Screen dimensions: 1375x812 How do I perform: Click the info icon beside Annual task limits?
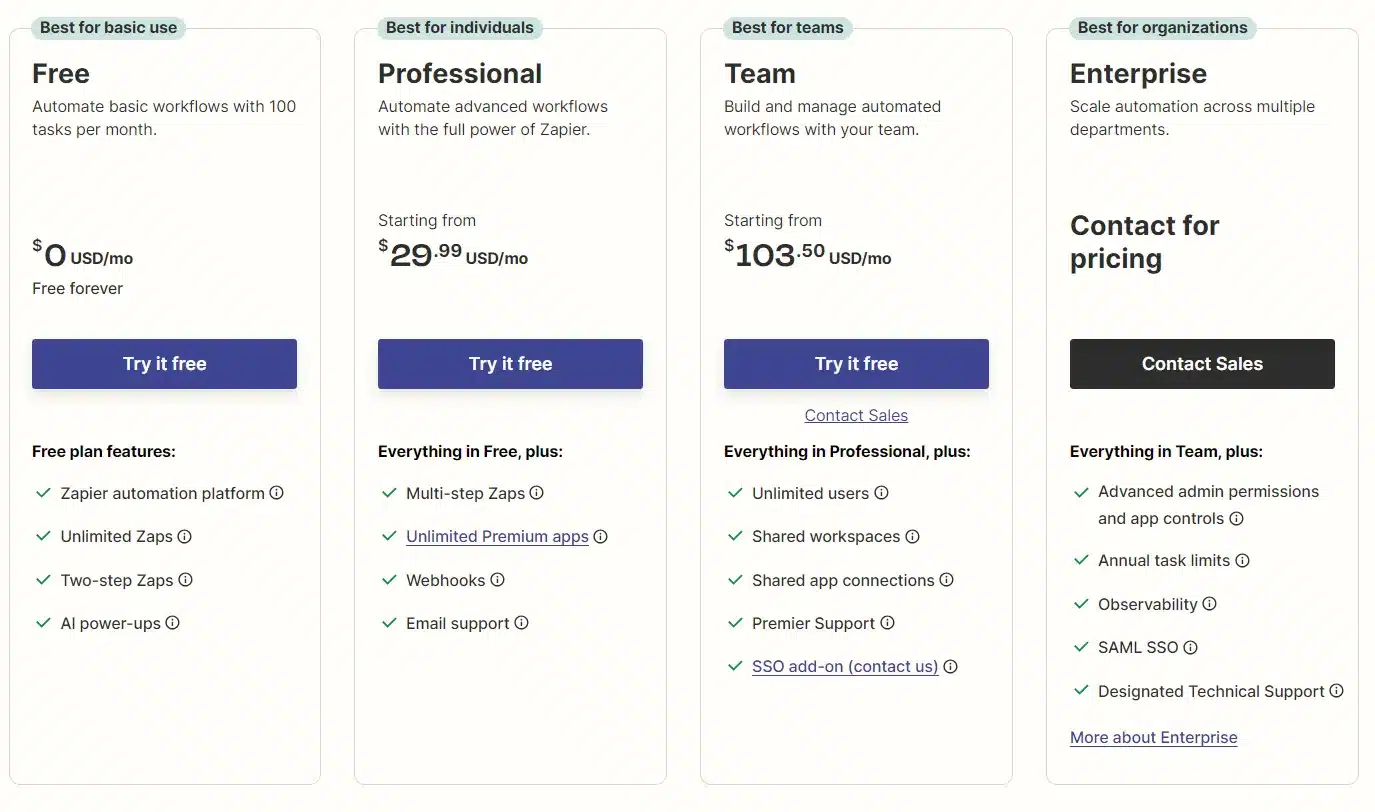coord(1242,560)
